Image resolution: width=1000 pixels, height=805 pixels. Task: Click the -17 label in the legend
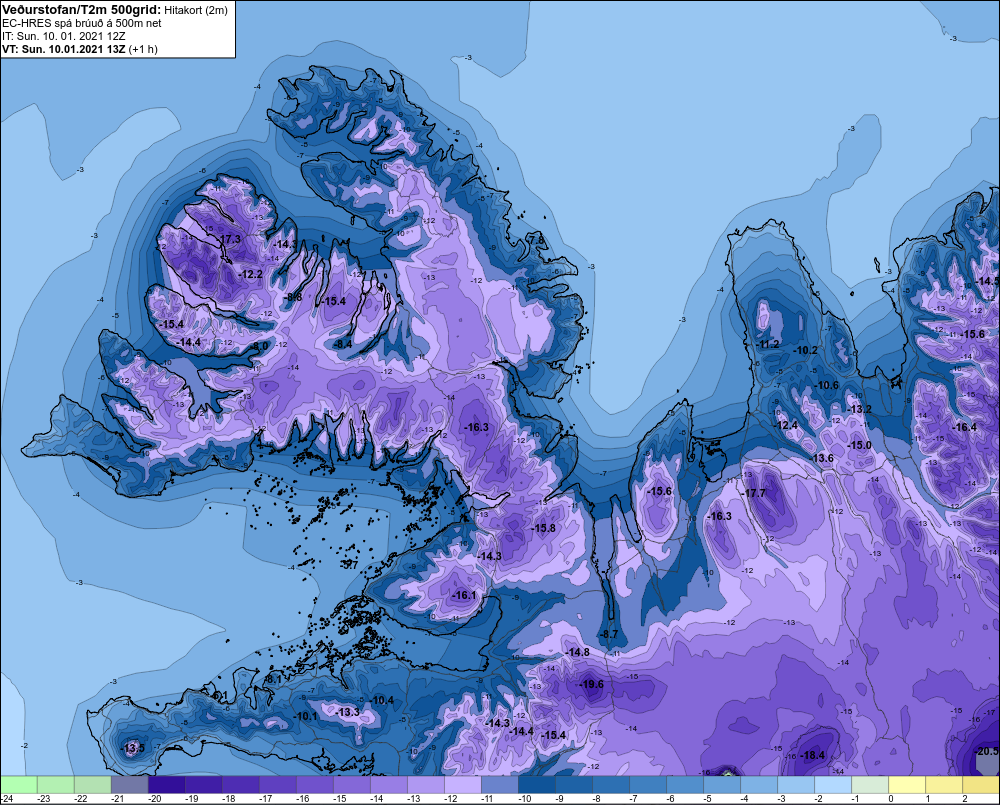point(265,799)
